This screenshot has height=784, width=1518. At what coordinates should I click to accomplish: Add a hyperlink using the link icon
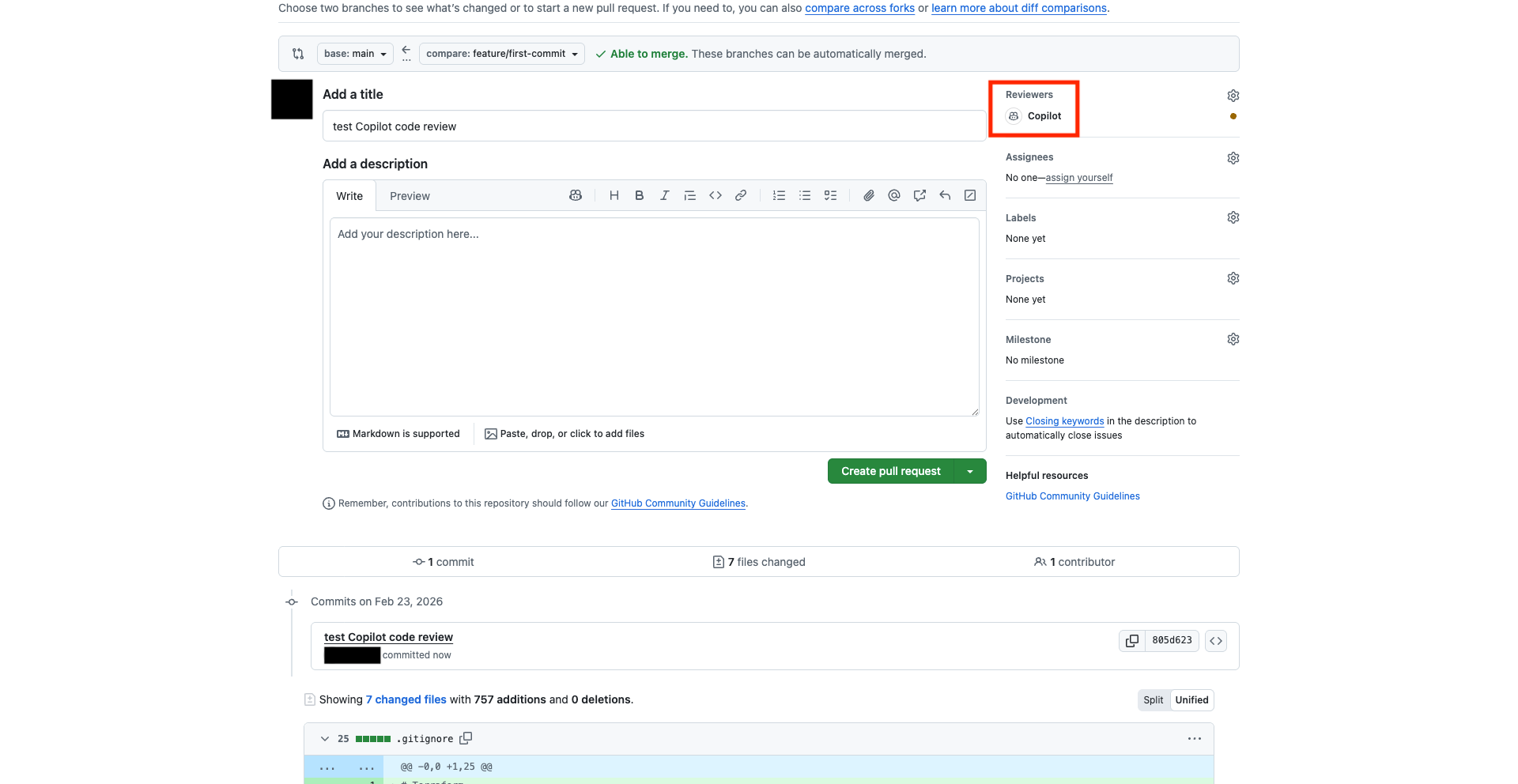coord(740,196)
